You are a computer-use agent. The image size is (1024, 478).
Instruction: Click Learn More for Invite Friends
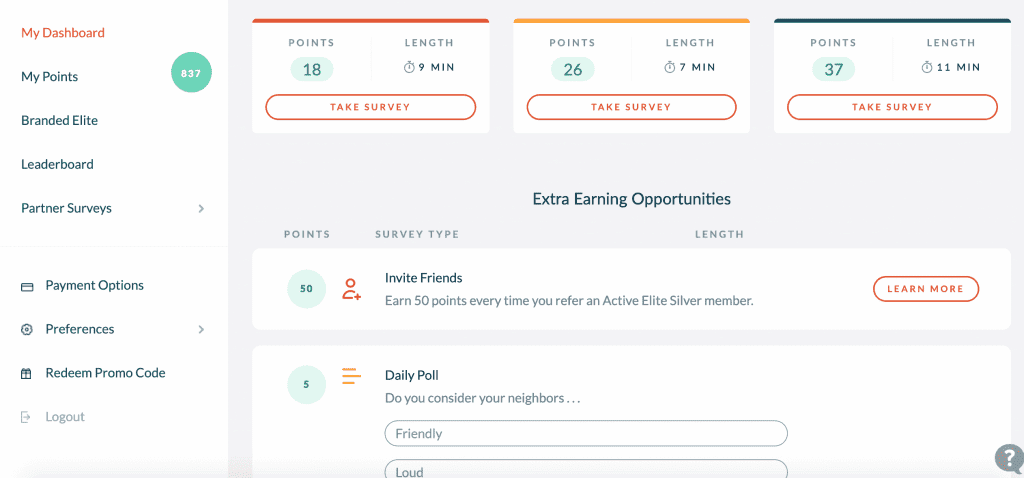pyautogui.click(x=926, y=289)
